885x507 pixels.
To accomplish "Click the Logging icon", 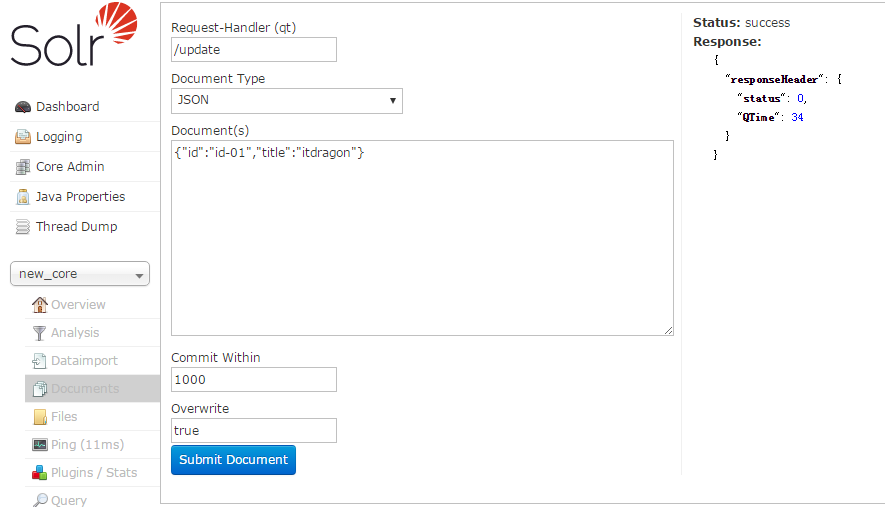I will pos(23,137).
